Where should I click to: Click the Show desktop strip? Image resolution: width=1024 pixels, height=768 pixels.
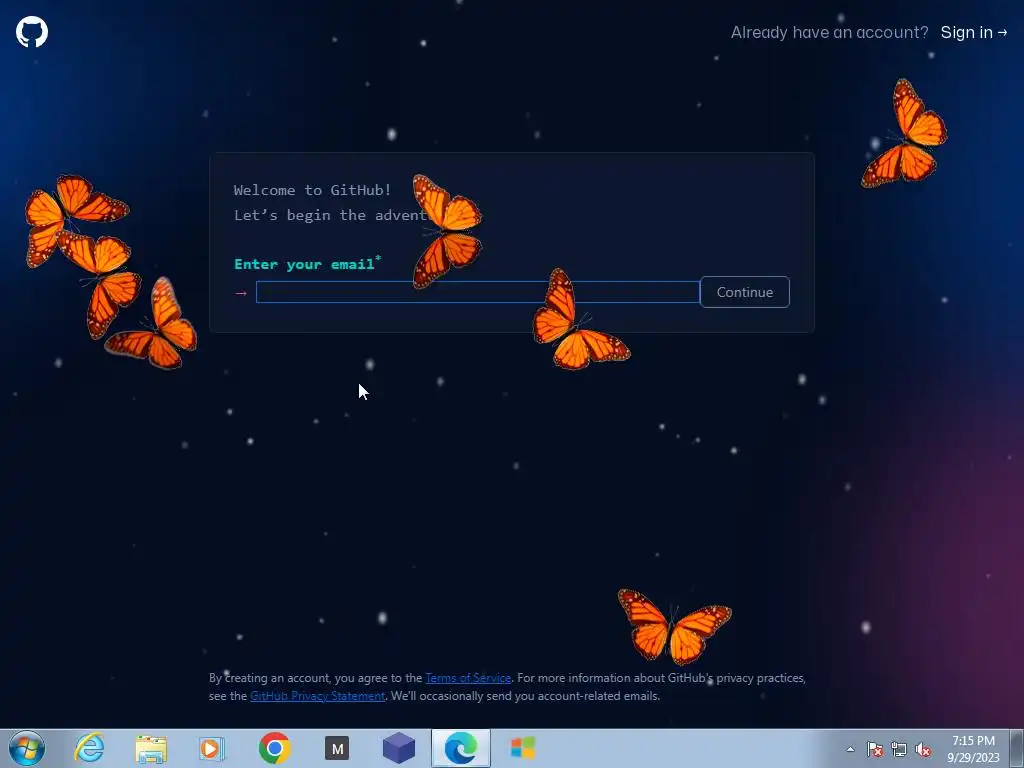coord(1017,748)
